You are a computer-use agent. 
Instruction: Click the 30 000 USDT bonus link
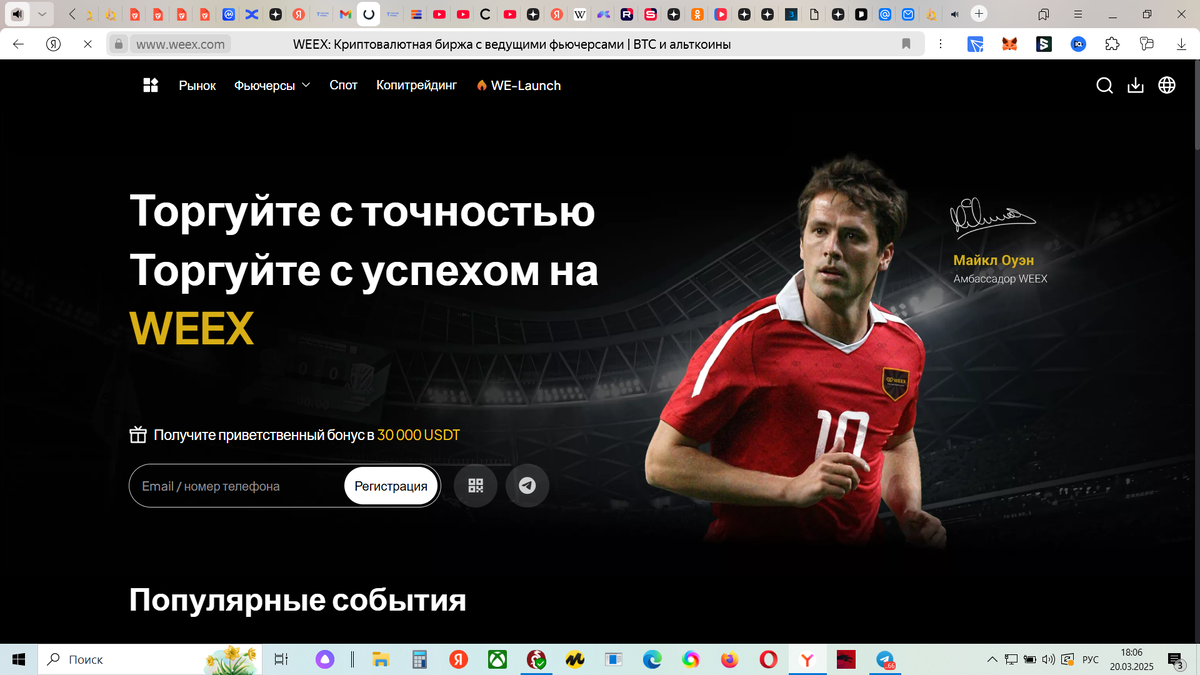point(419,435)
